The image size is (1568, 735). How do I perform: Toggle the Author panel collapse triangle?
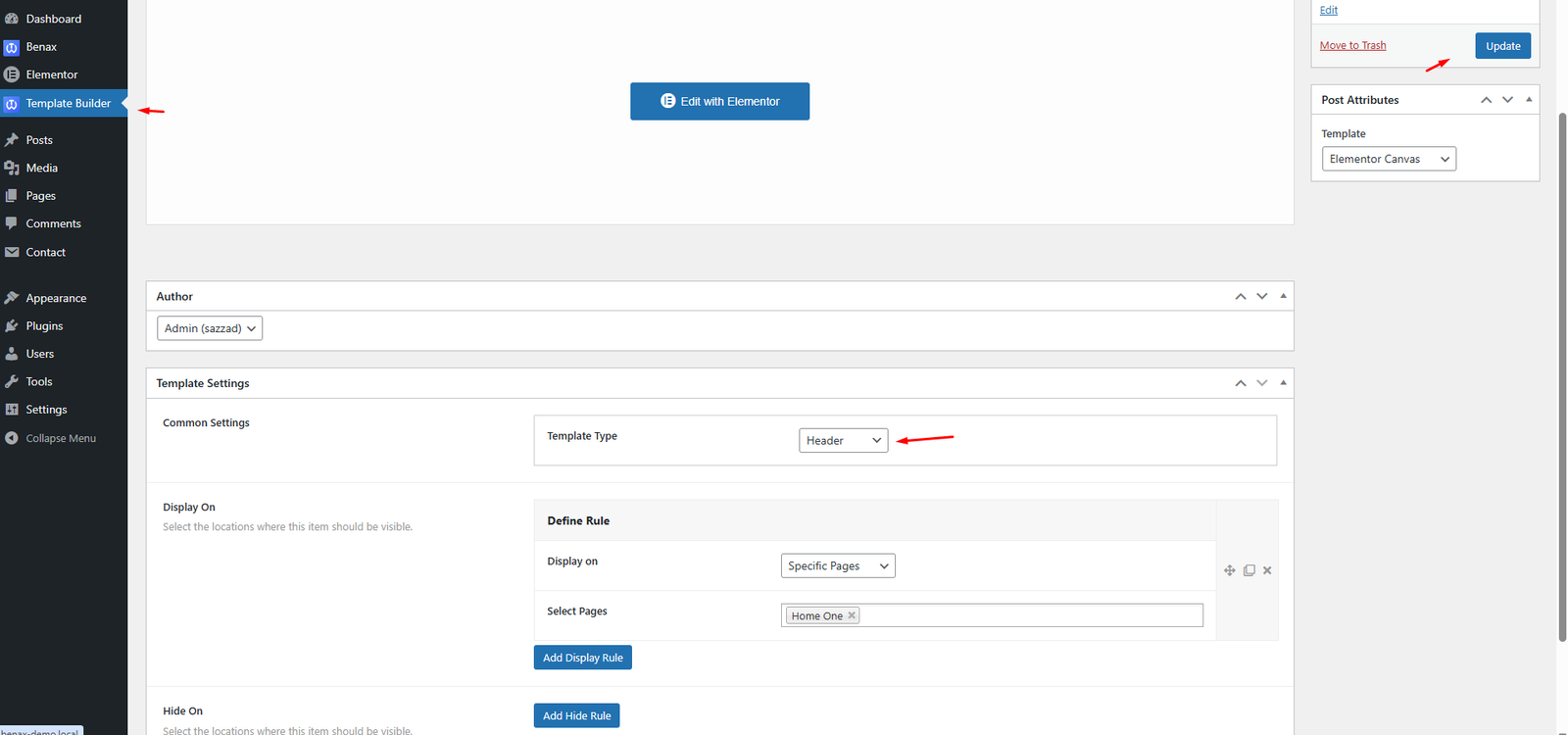click(1283, 296)
